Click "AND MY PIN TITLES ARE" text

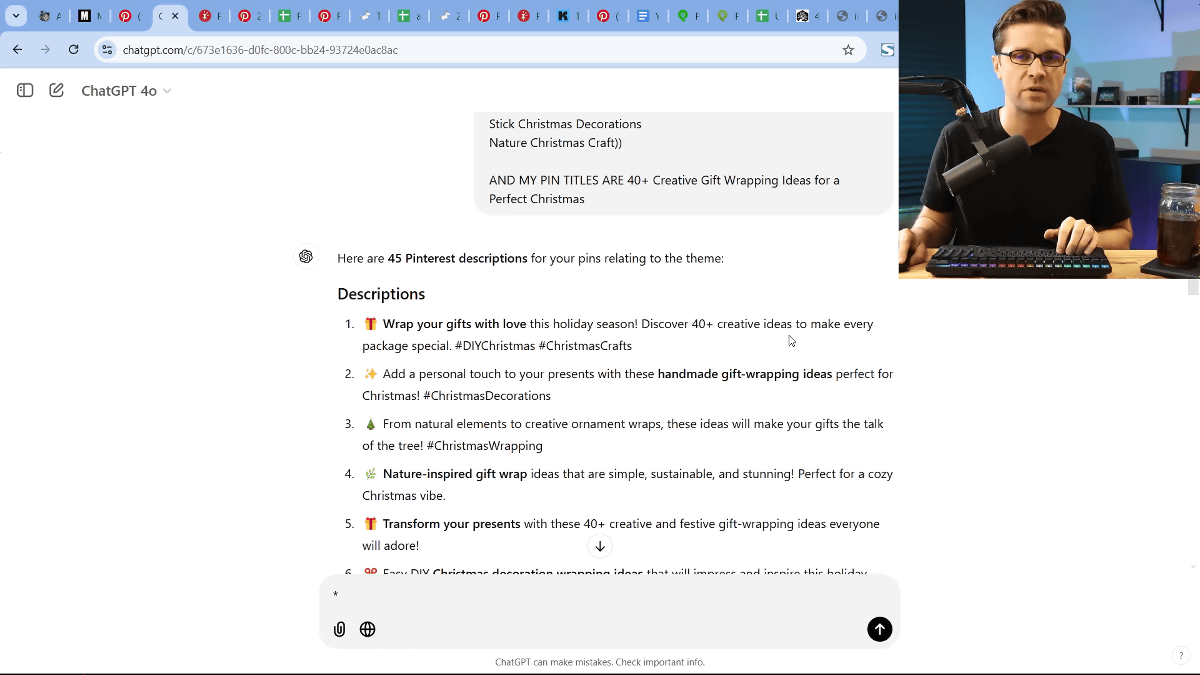556,181
